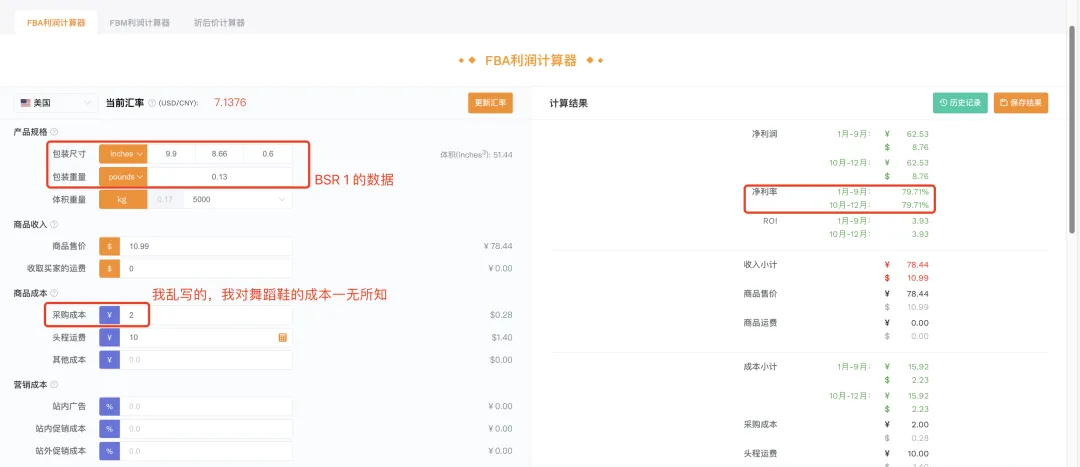Open the 5000 volumetric divisor dropdown
The width and height of the screenshot is (1080, 467).
click(238, 200)
